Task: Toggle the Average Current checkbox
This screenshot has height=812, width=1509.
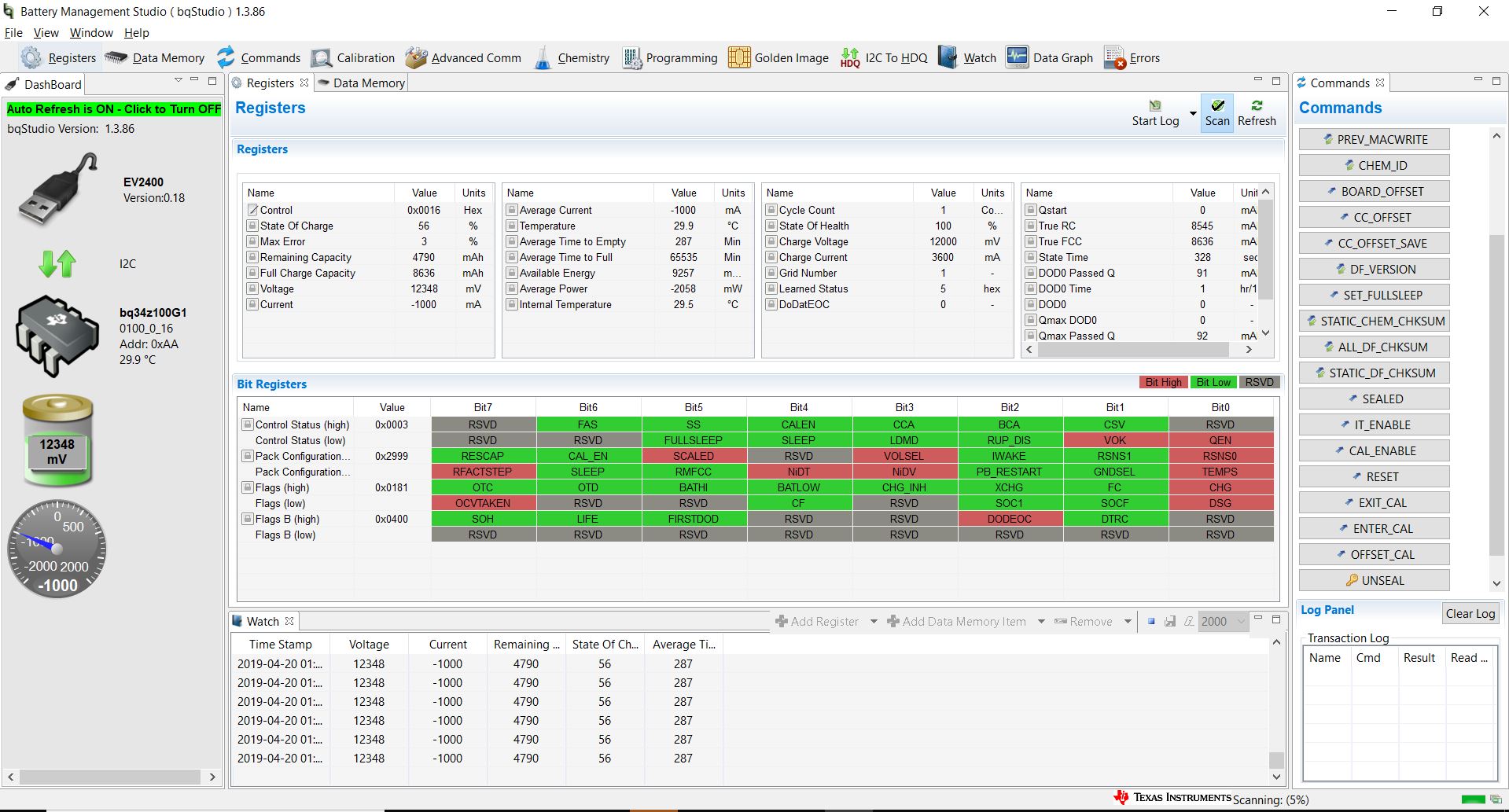Action: pos(512,210)
